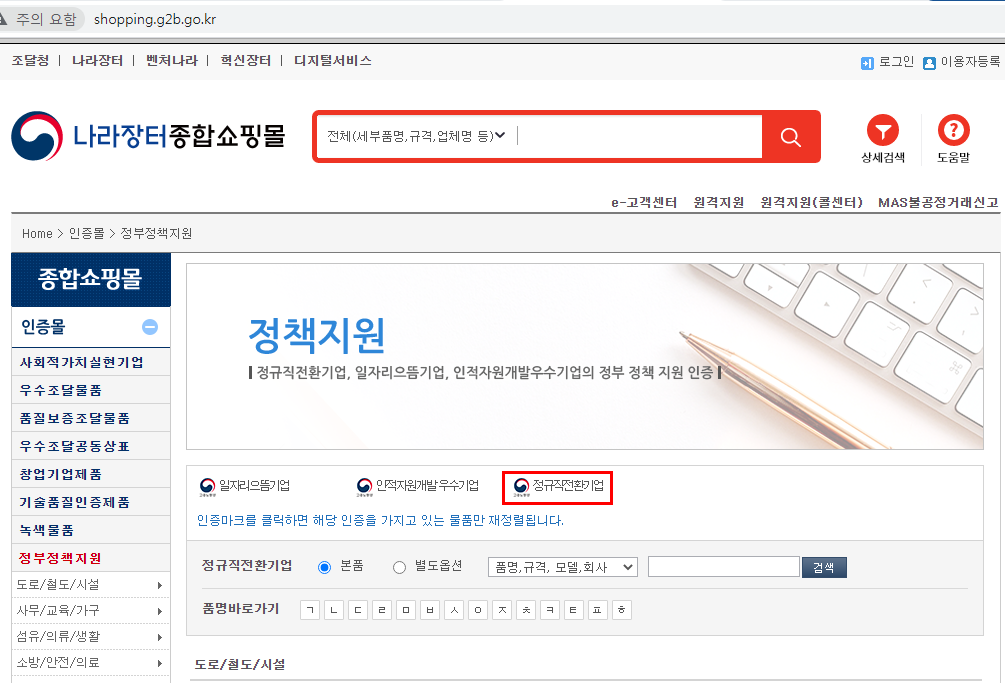
Task: Open 사회적가치실현기업 in the sidebar
Action: (90, 362)
